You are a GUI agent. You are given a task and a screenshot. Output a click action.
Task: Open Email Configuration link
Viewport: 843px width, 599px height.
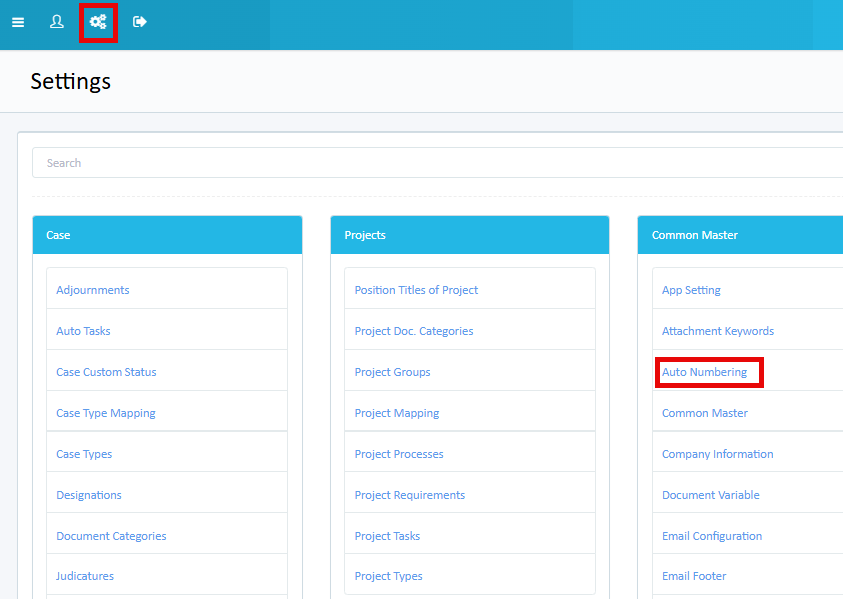point(712,536)
